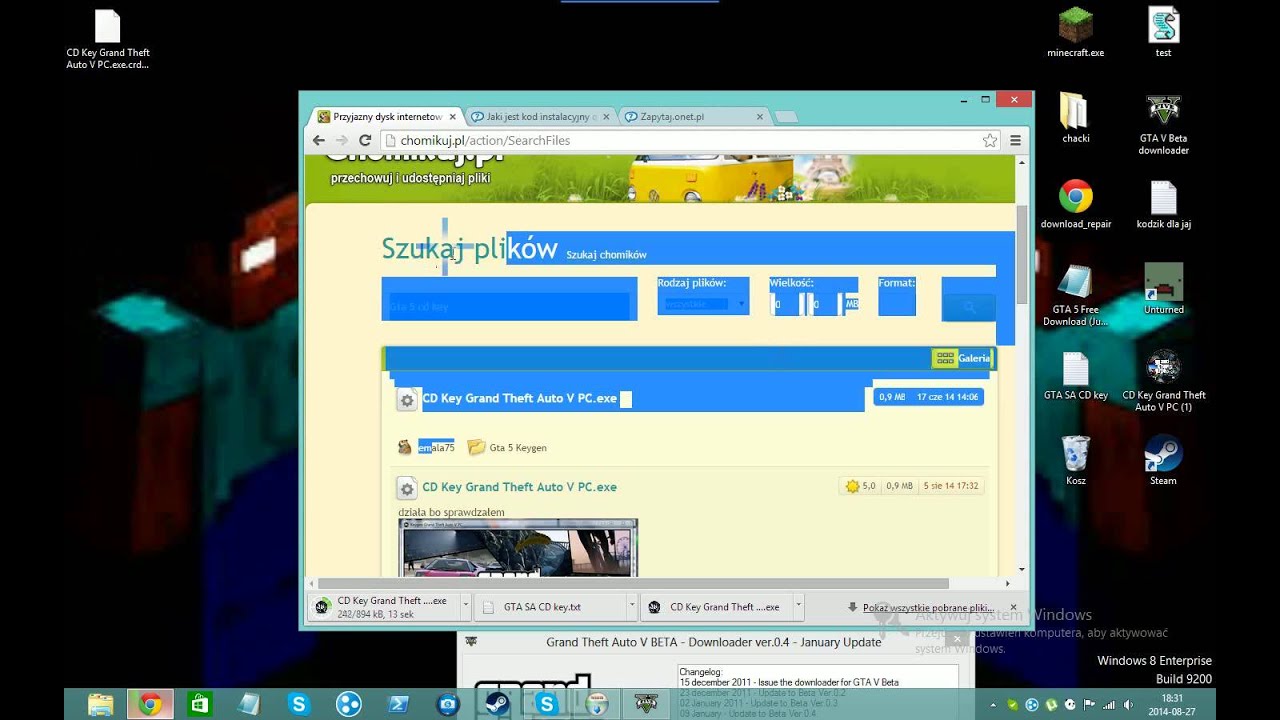Open first Skype icon in taskbar

coord(299,704)
